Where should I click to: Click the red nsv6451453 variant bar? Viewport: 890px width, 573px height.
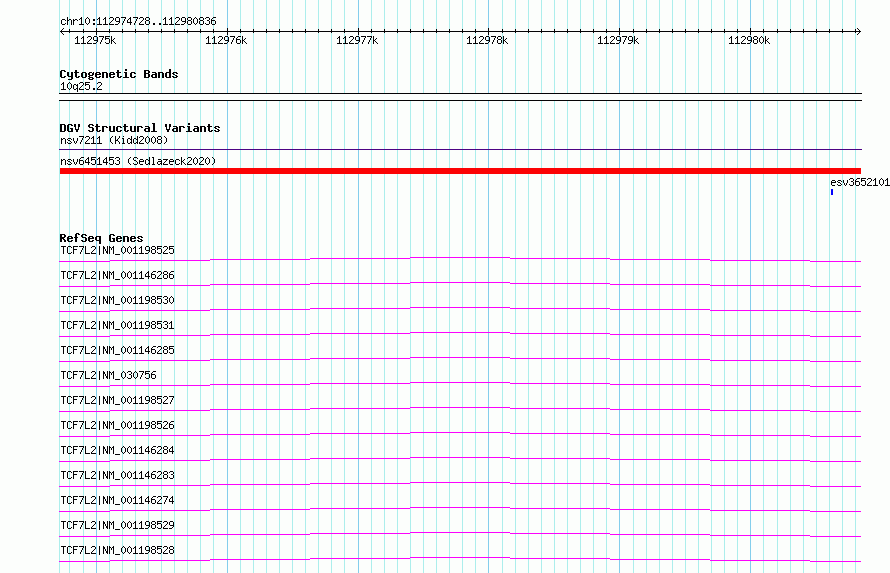[460, 171]
